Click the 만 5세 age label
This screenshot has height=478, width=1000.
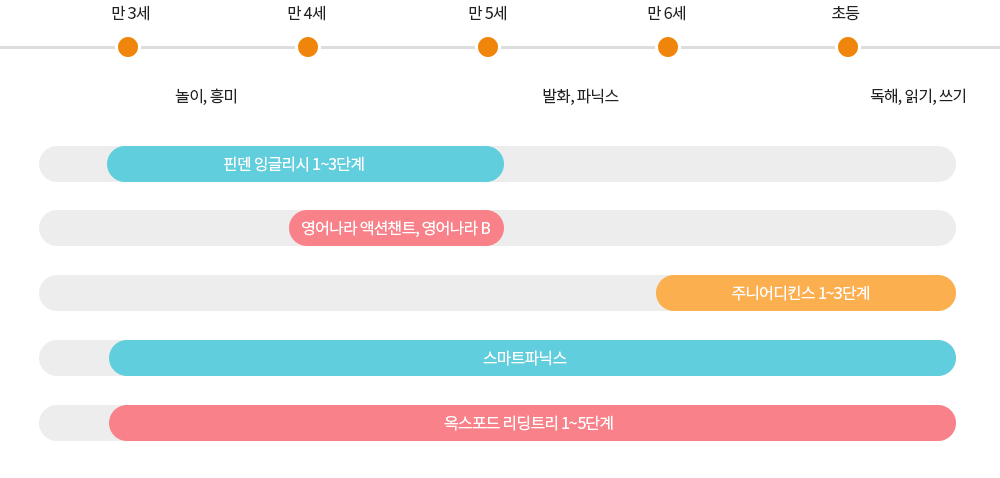[488, 13]
